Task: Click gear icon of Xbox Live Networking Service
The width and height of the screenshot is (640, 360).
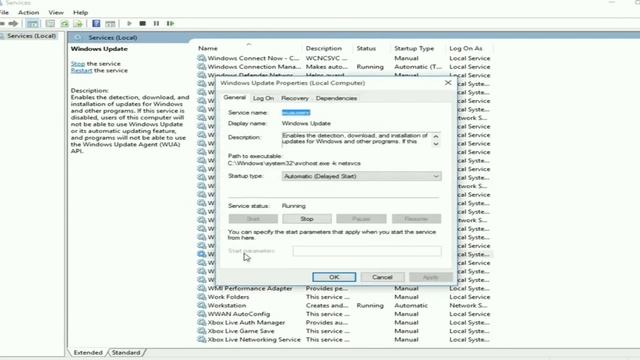Action: pyautogui.click(x=202, y=339)
